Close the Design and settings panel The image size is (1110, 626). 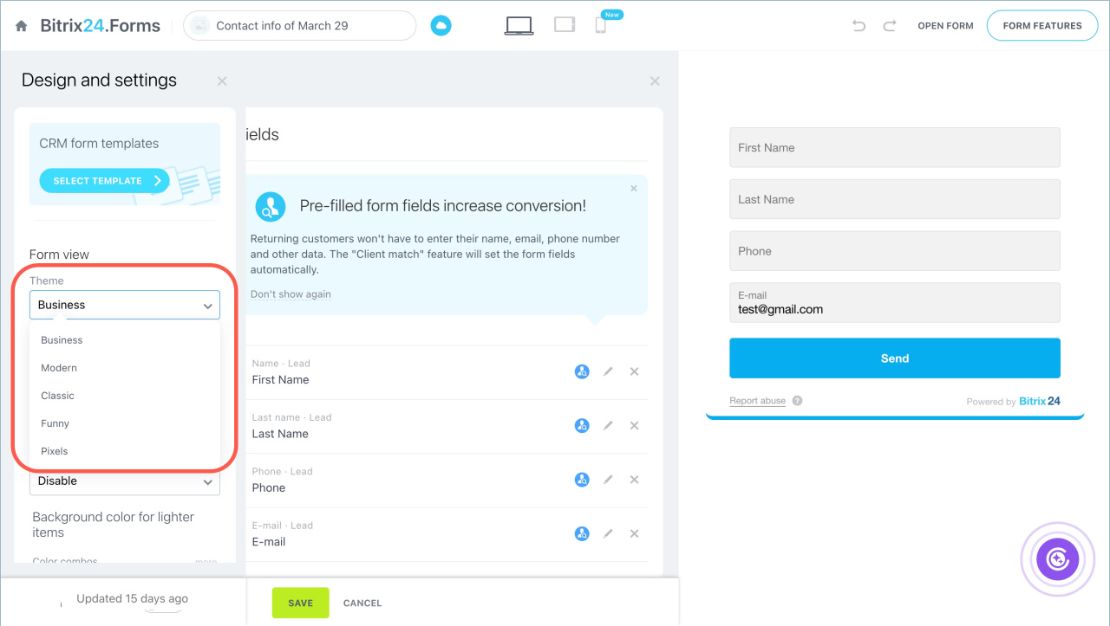(x=222, y=81)
